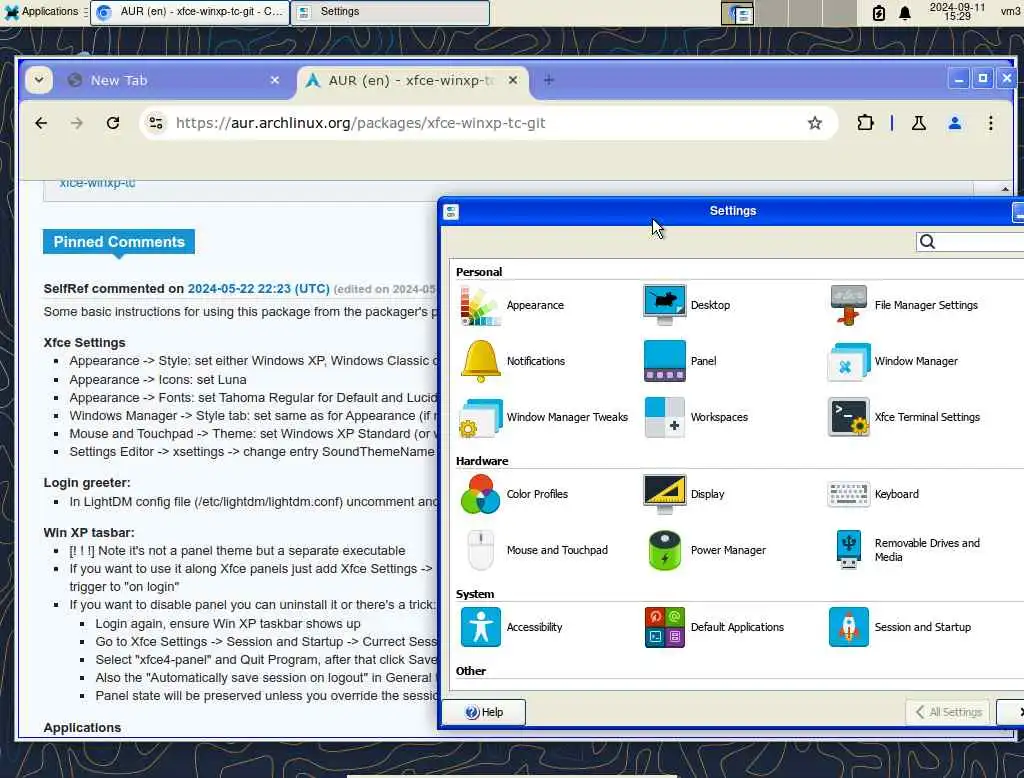The image size is (1024, 778).
Task: Open the Keyboard settings icon
Action: click(x=848, y=494)
